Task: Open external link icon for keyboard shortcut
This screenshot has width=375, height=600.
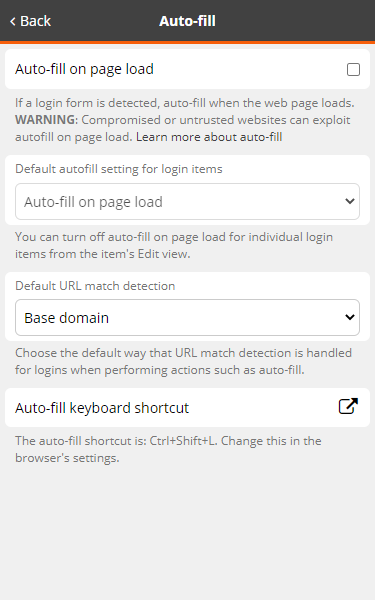Action: click(348, 406)
